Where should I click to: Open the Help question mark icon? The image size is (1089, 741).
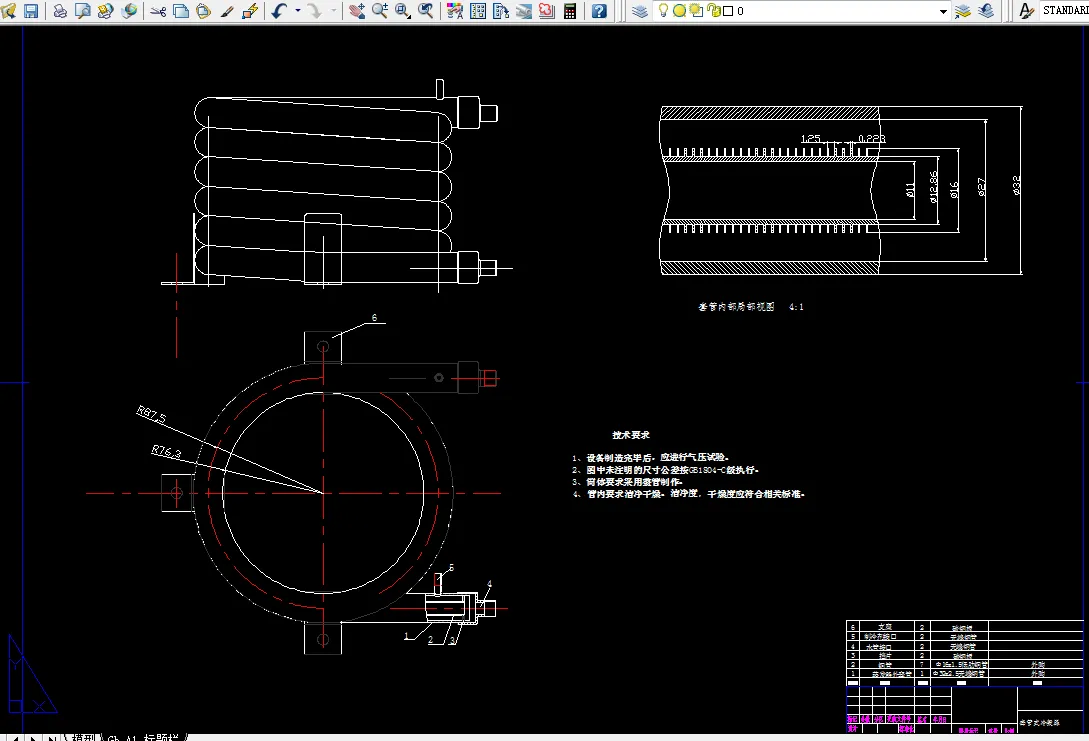(598, 11)
